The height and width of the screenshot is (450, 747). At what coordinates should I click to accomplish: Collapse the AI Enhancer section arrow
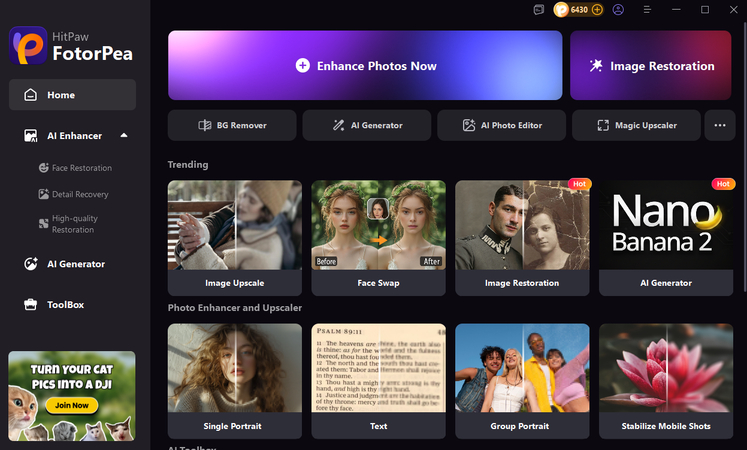124,135
